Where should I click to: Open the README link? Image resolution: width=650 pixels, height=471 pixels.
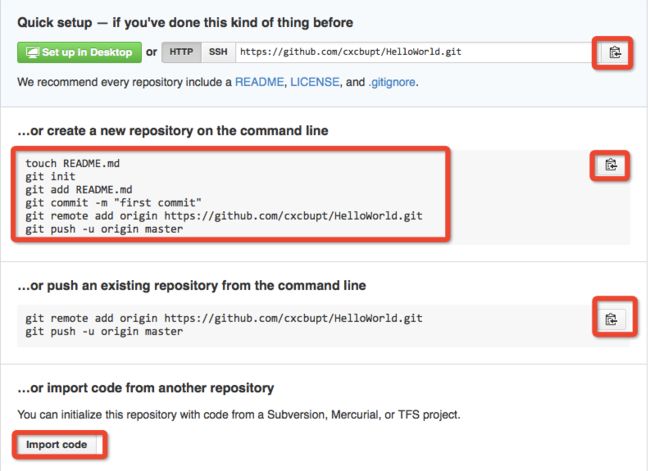[x=260, y=82]
